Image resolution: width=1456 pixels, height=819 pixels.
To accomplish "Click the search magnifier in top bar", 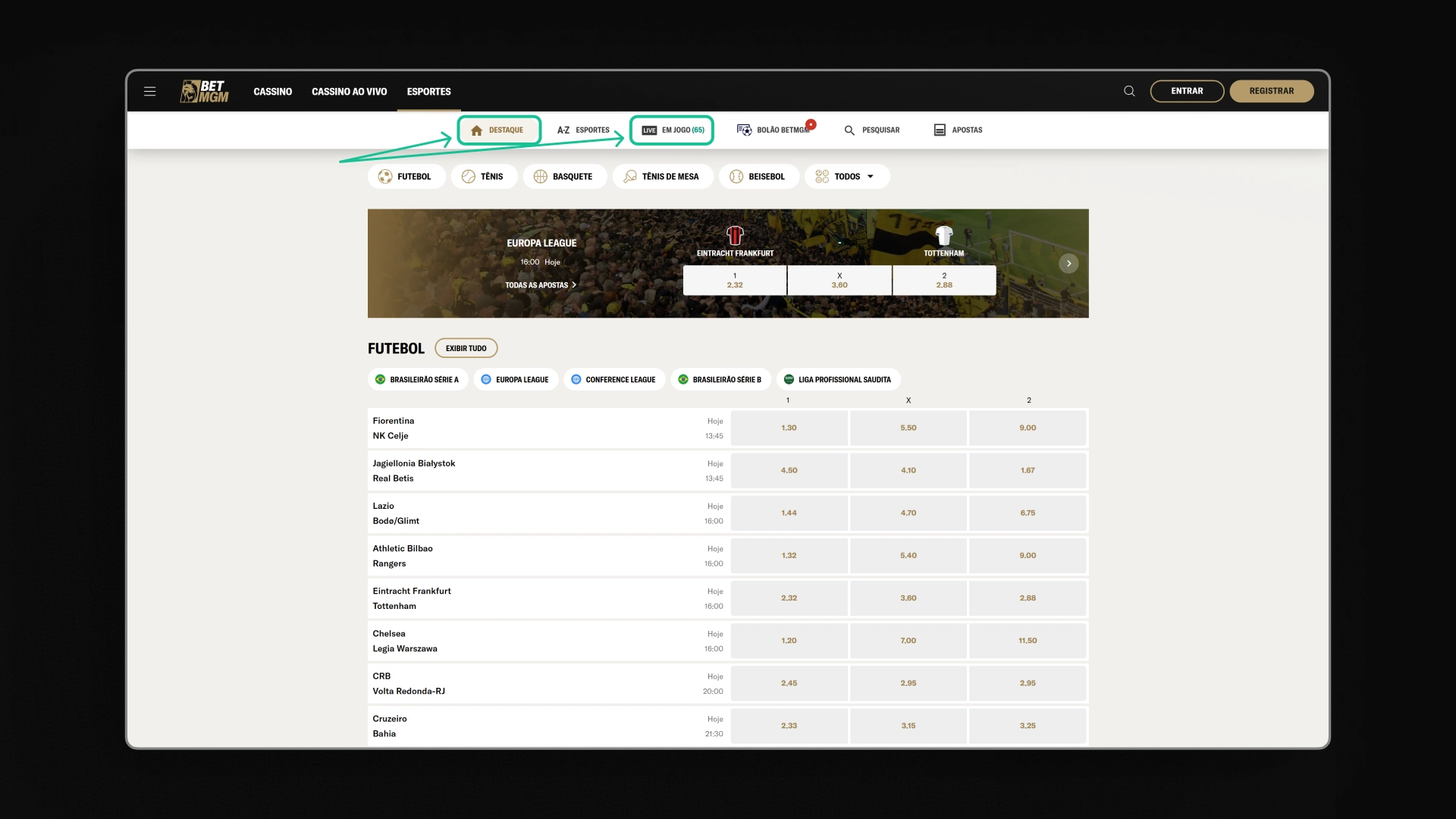I will click(x=1129, y=91).
